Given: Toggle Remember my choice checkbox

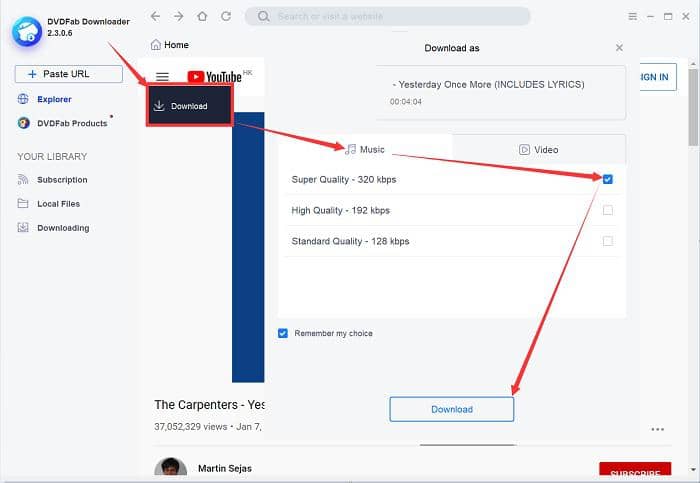Looking at the screenshot, I should 283,333.
